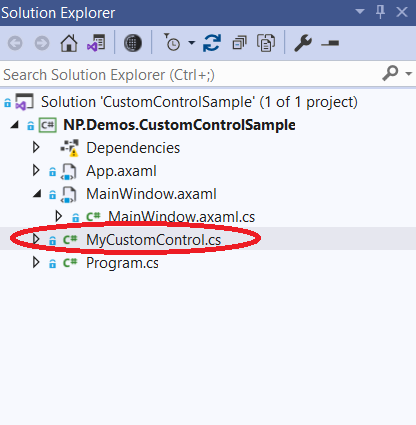Expand the Dependencies node
The width and height of the screenshot is (416, 425).
[x=36, y=147]
